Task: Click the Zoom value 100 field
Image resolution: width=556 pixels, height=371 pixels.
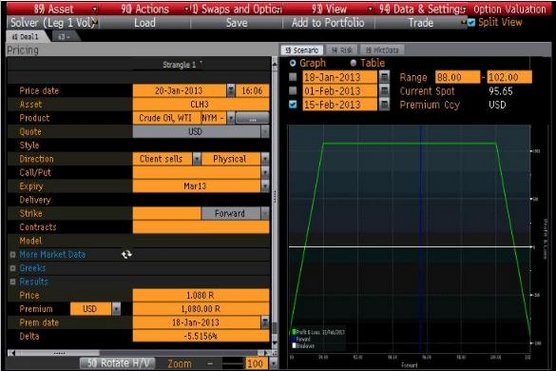Action: coord(256,364)
